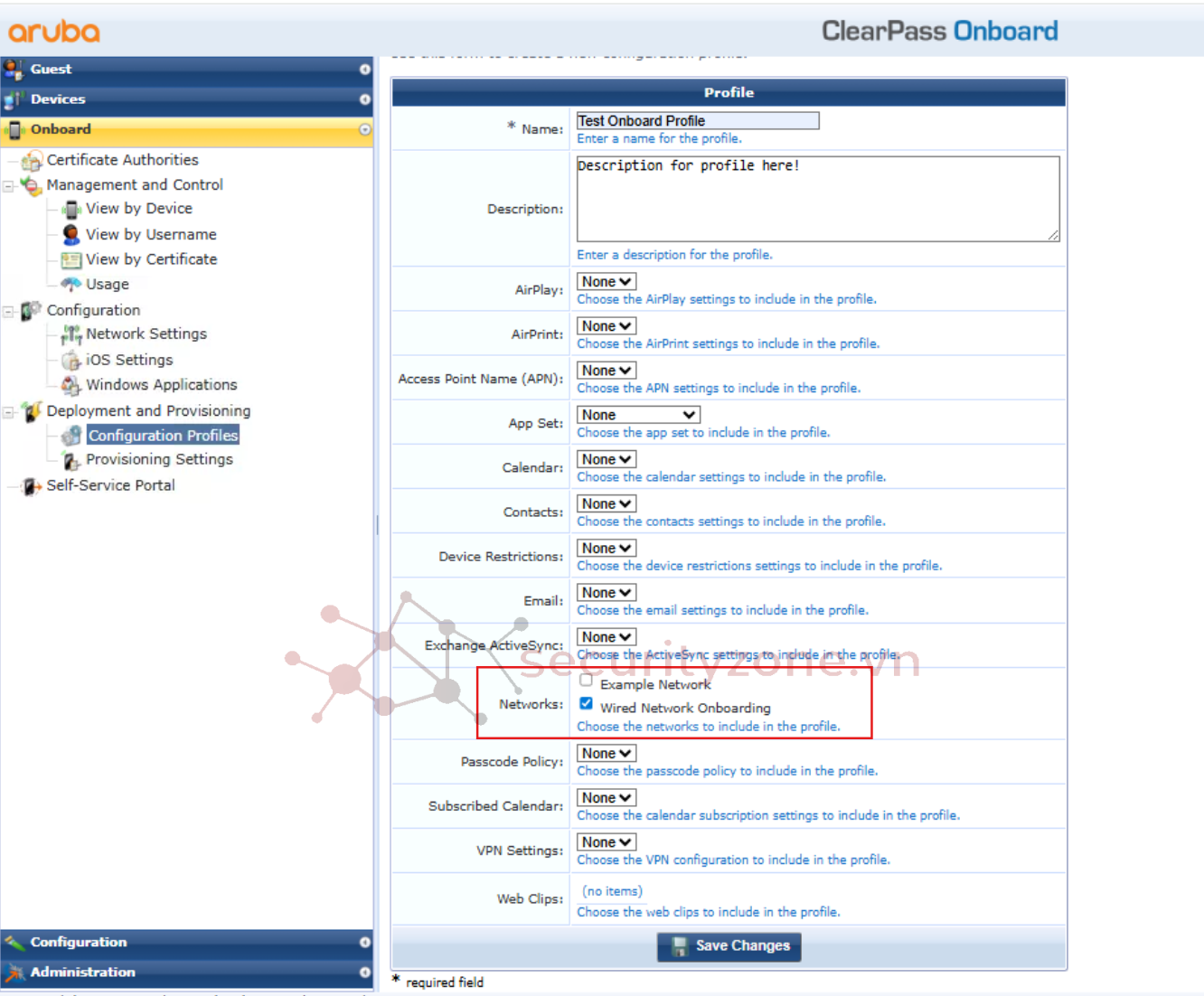Image resolution: width=1204 pixels, height=996 pixels.
Task: Open the AirPlay dropdown
Action: pos(607,282)
